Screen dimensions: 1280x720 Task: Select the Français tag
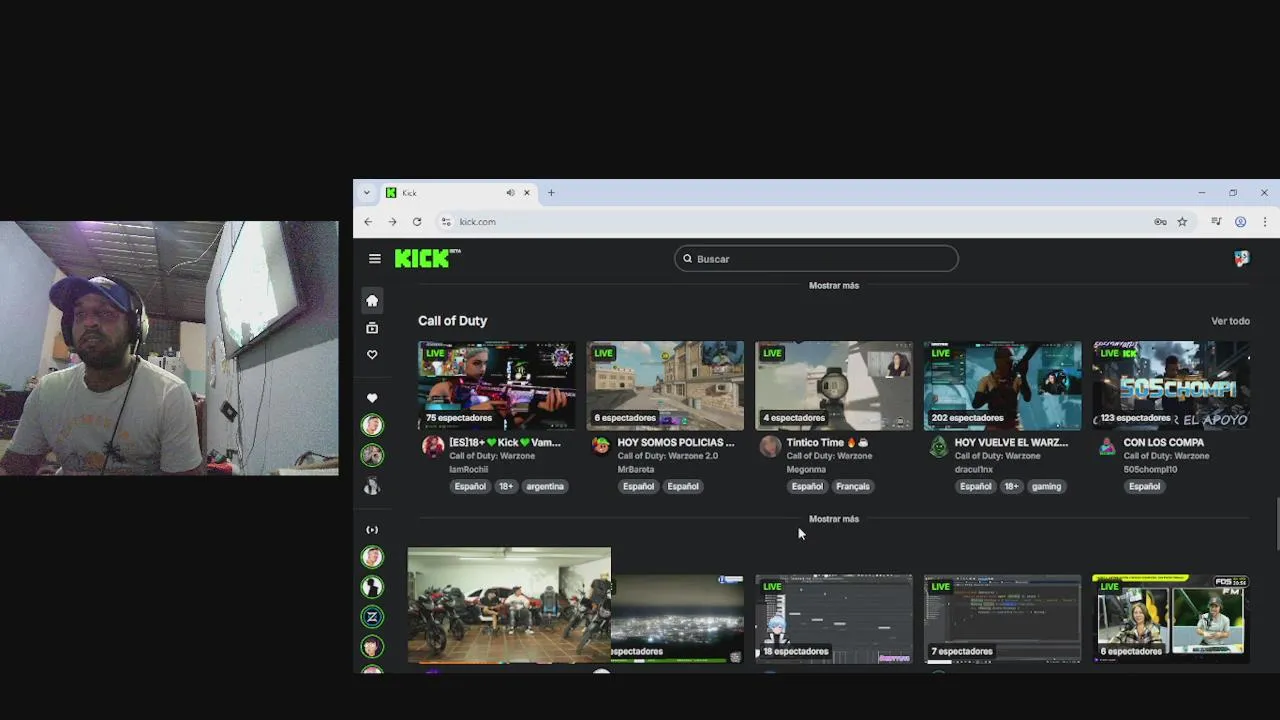[853, 487]
